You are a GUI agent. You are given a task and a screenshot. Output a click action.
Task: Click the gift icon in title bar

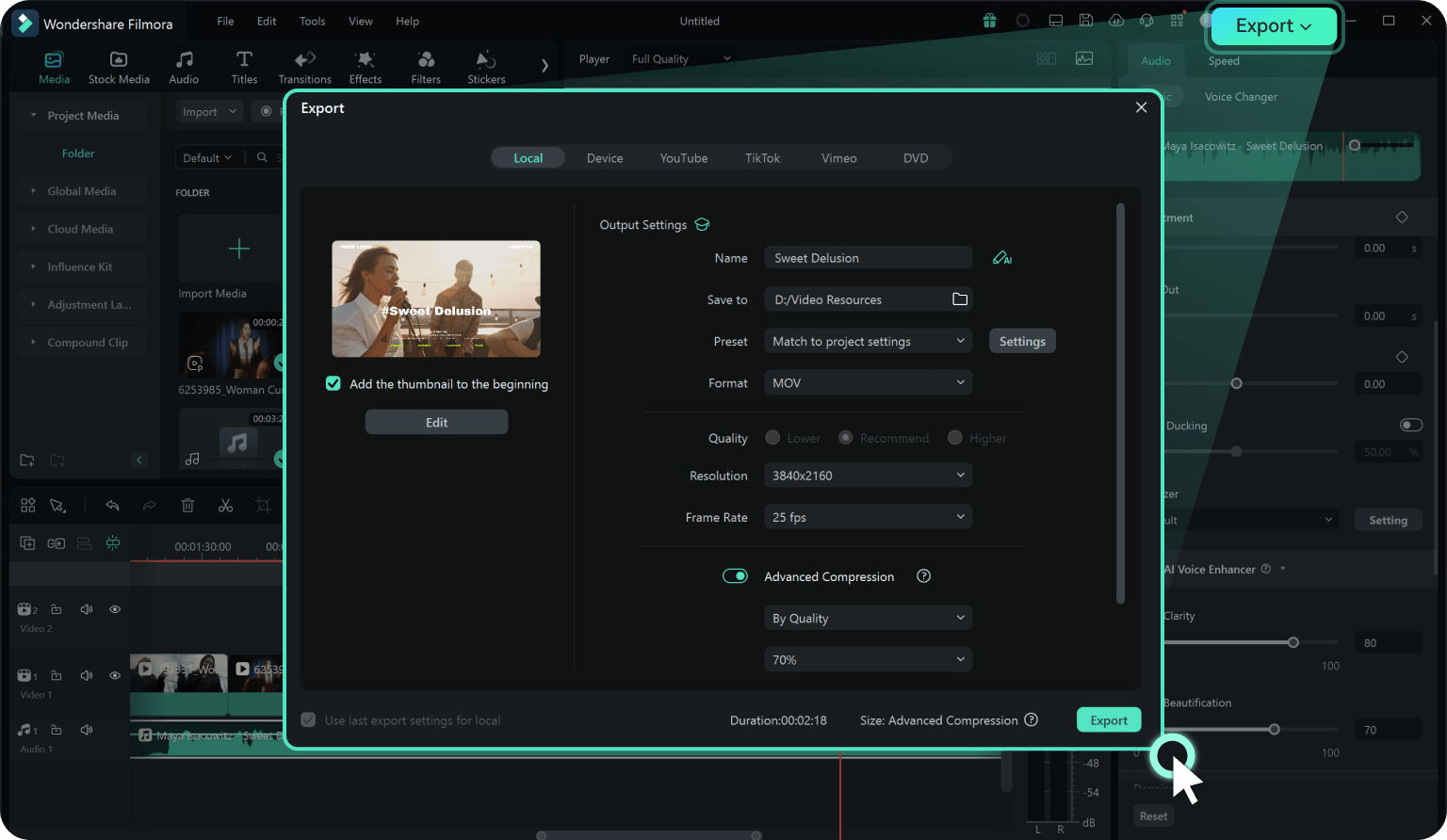(989, 21)
